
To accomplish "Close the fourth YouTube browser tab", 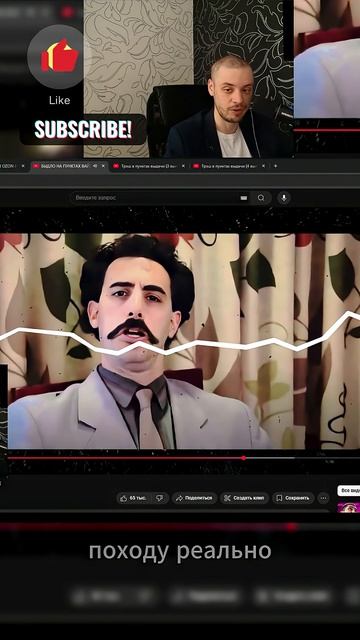I will pos(263,166).
